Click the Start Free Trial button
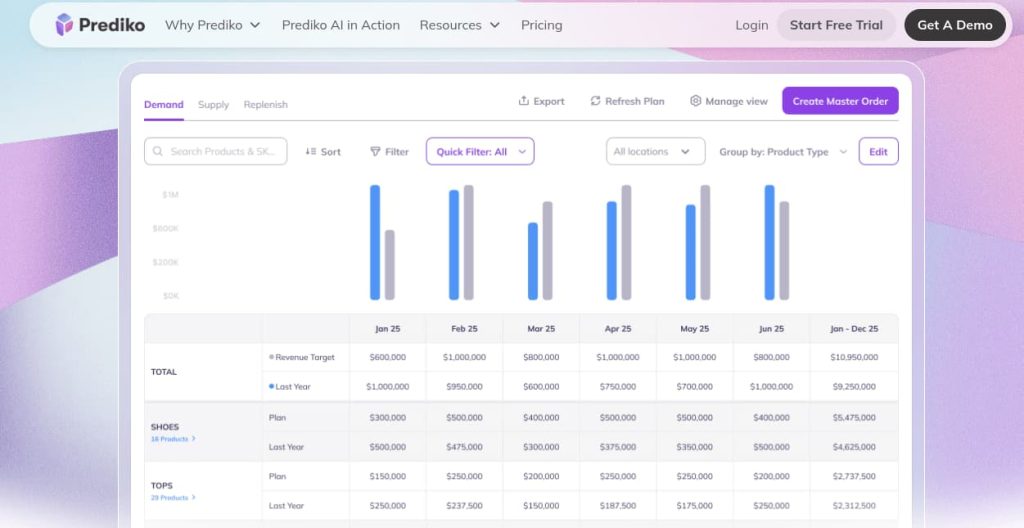Viewport: 1024px width, 528px height. pos(836,25)
